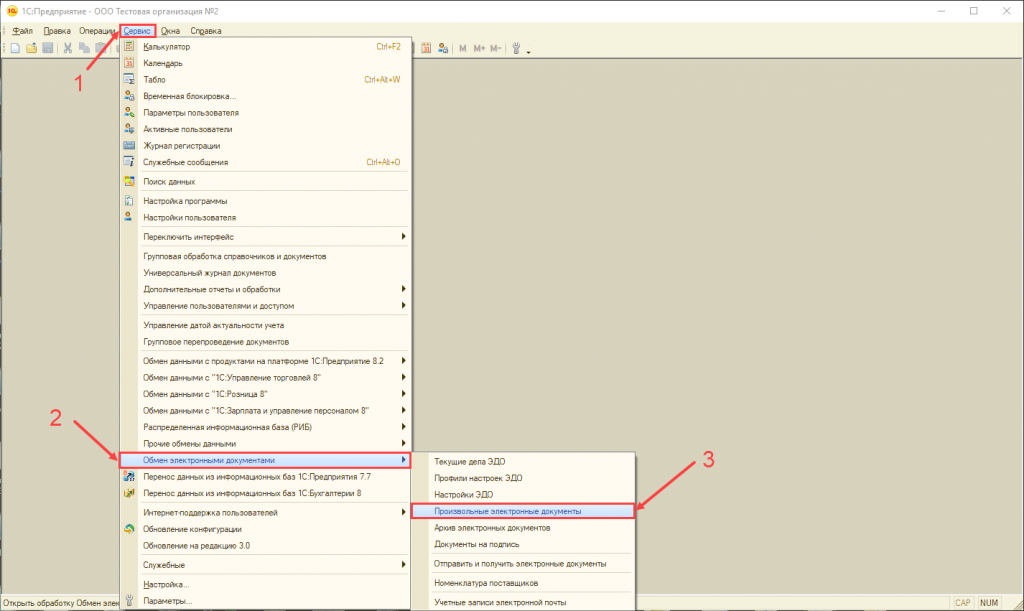Click the NUM status bar indicator
The height and width of the screenshot is (611, 1024).
pos(989,603)
